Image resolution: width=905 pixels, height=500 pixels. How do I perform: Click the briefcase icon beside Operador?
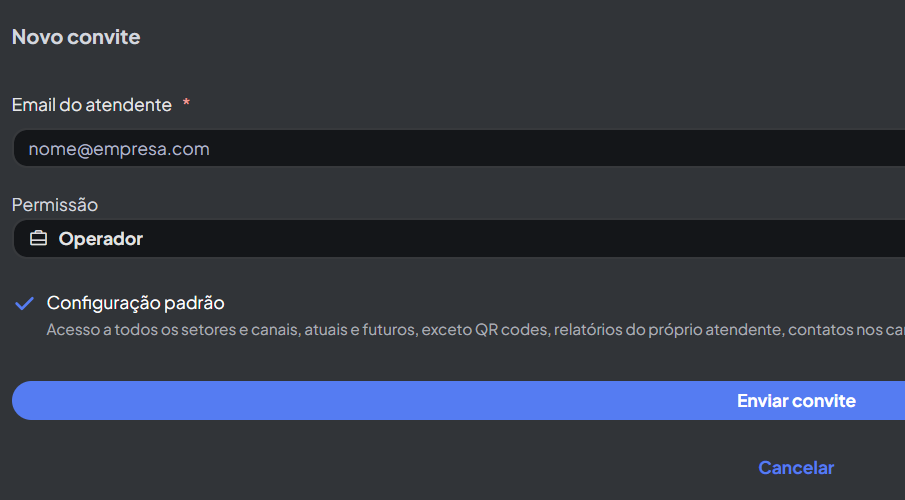pos(38,239)
